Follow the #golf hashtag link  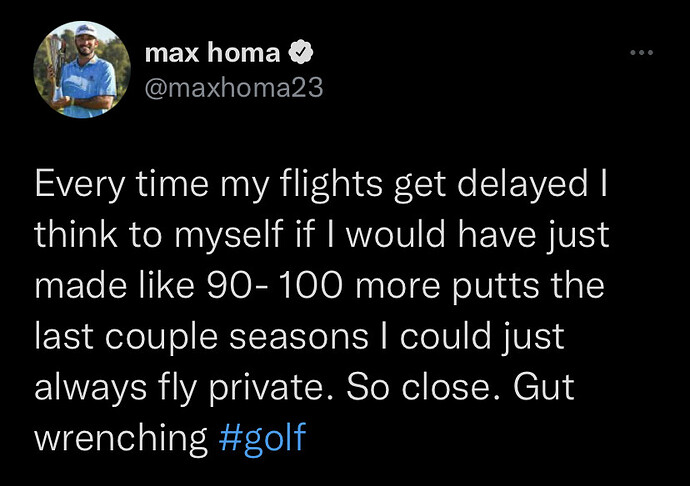click(262, 437)
